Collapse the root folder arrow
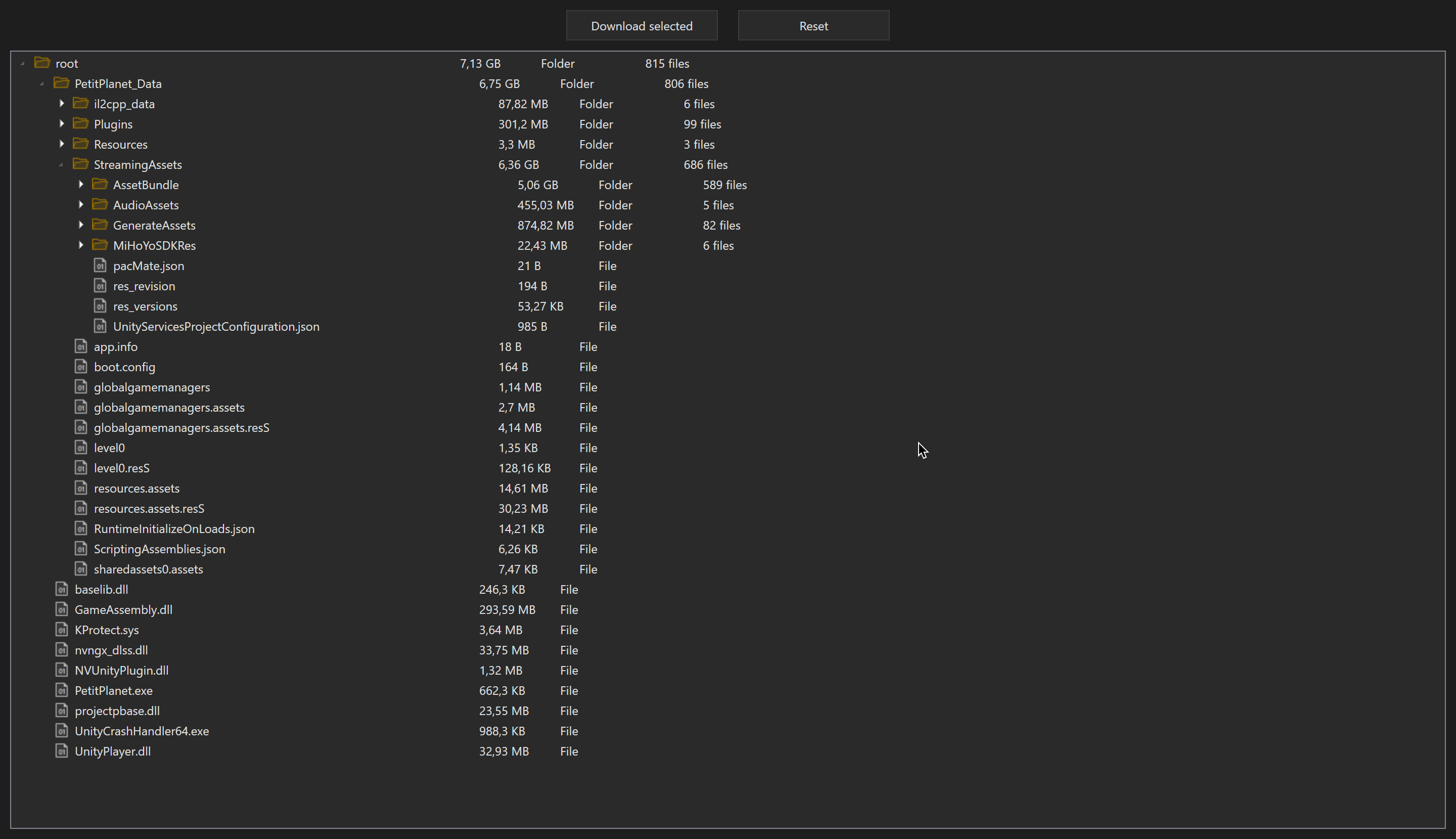 pos(22,63)
